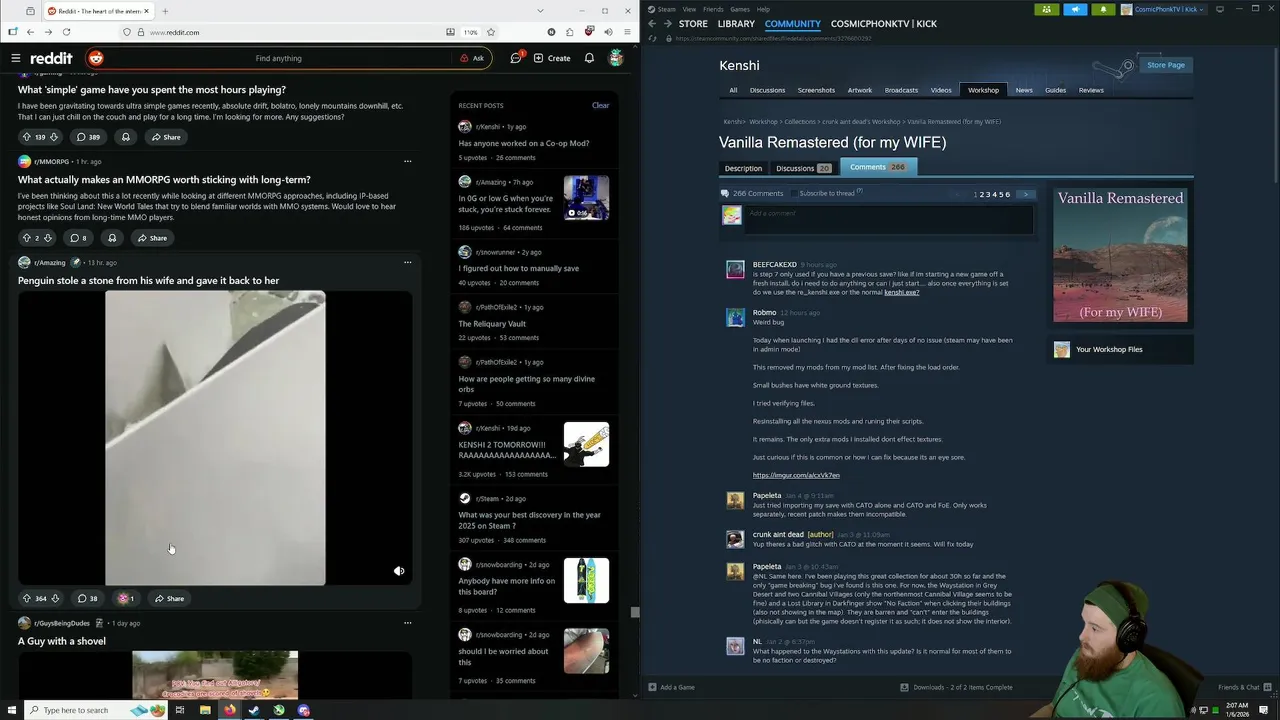The width and height of the screenshot is (1280, 720).
Task: Go back in Firefox
Action: pyautogui.click(x=29, y=32)
